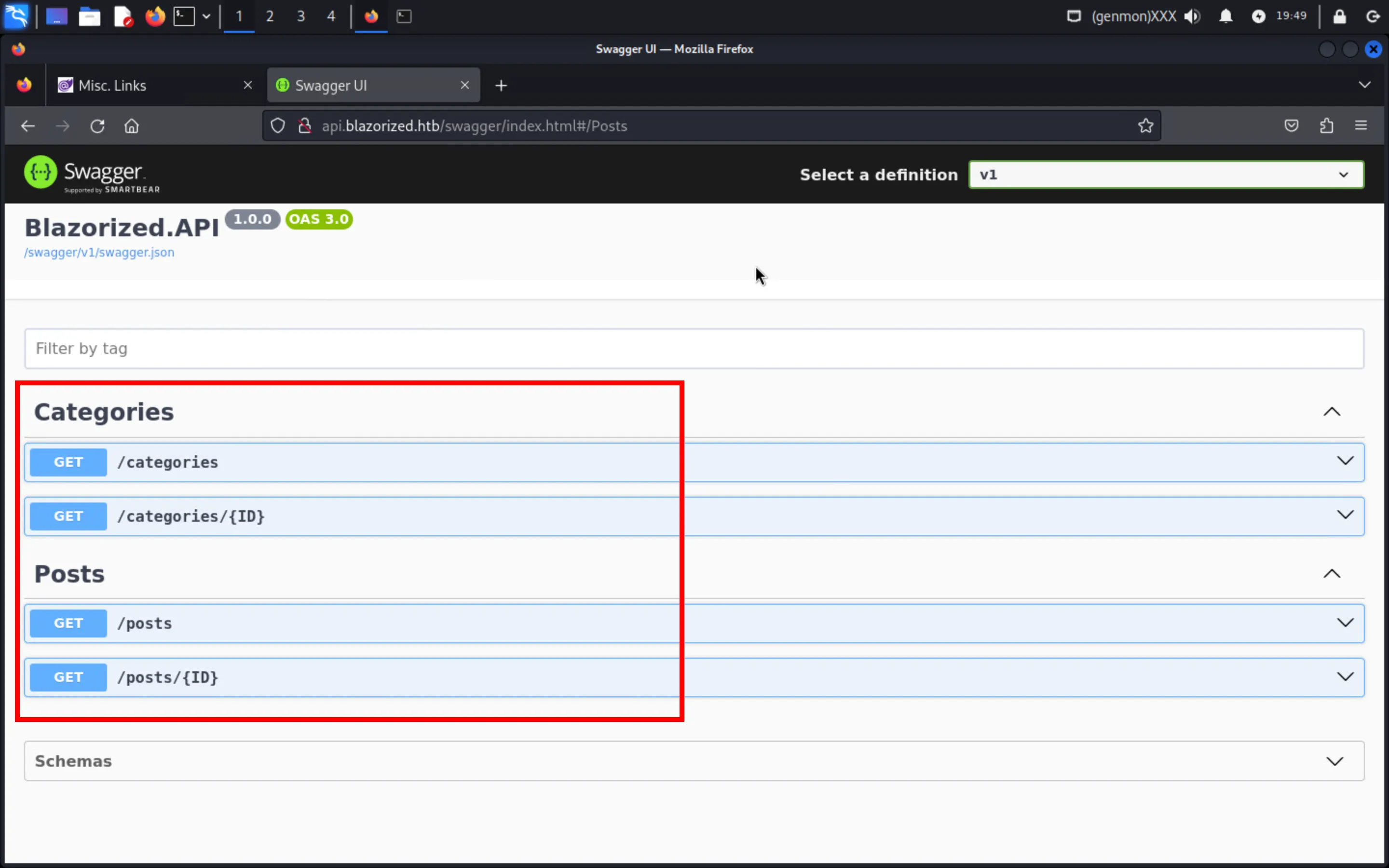Go back to the previous page

point(27,126)
